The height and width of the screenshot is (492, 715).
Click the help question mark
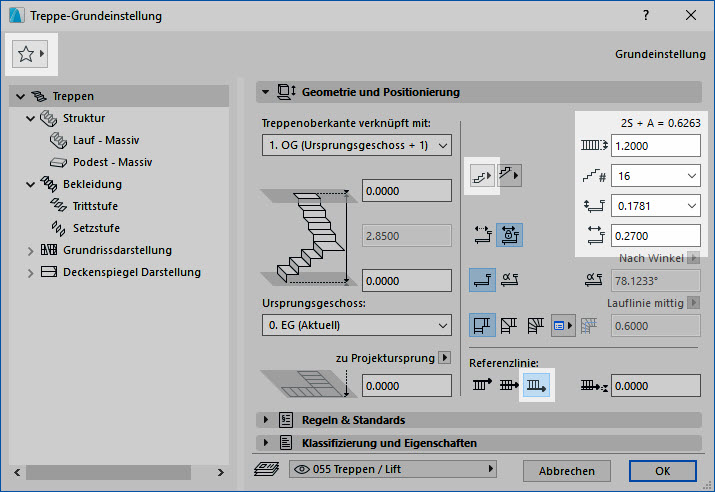[646, 15]
